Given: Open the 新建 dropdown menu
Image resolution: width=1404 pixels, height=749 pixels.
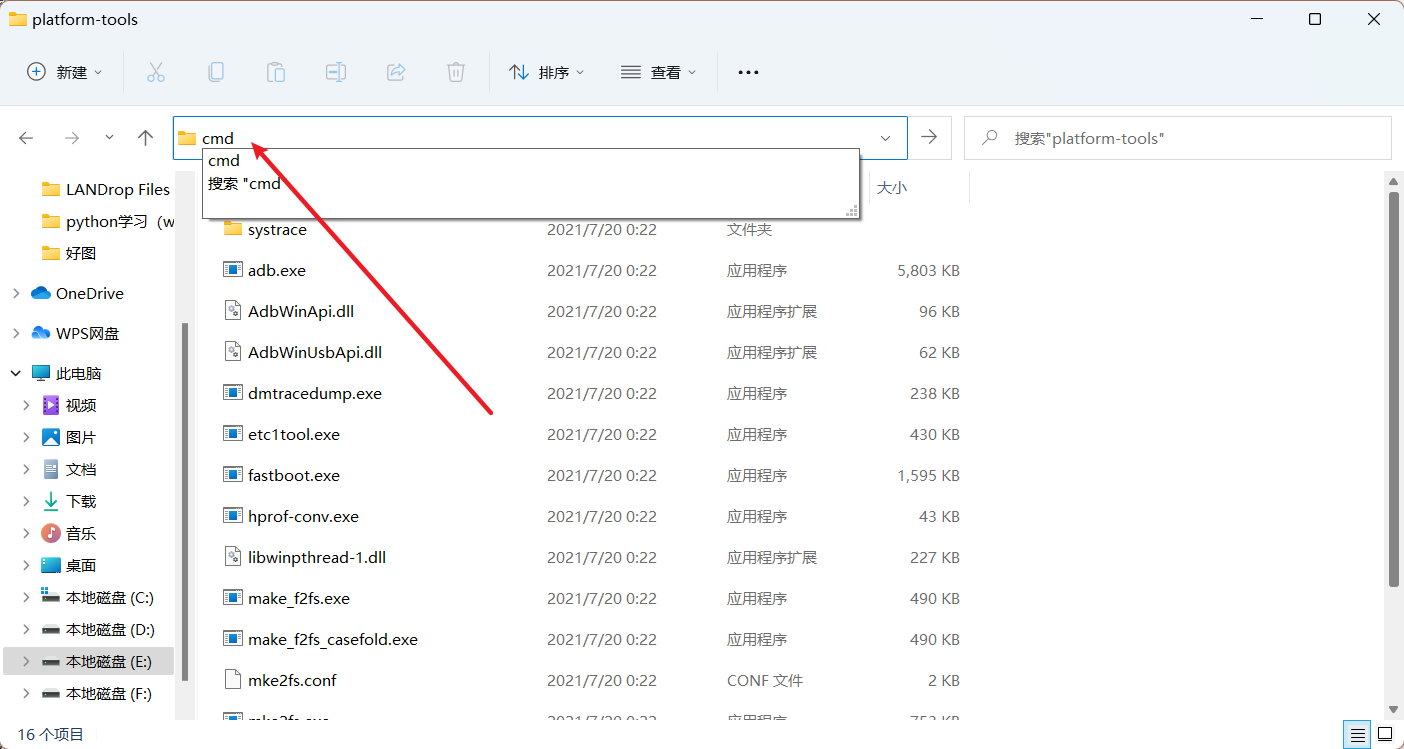Looking at the screenshot, I should pos(65,72).
